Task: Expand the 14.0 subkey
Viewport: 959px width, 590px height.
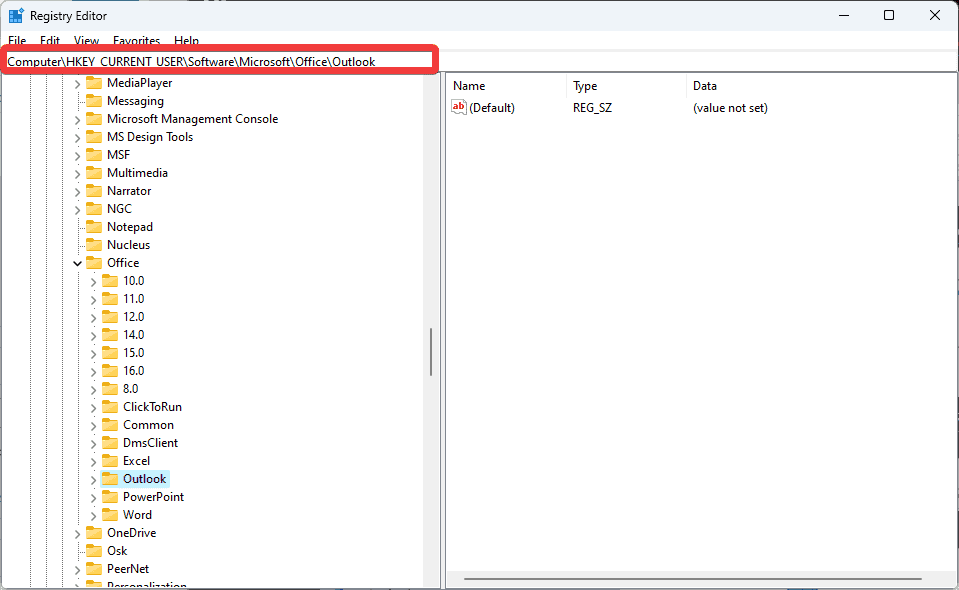Action: point(94,336)
